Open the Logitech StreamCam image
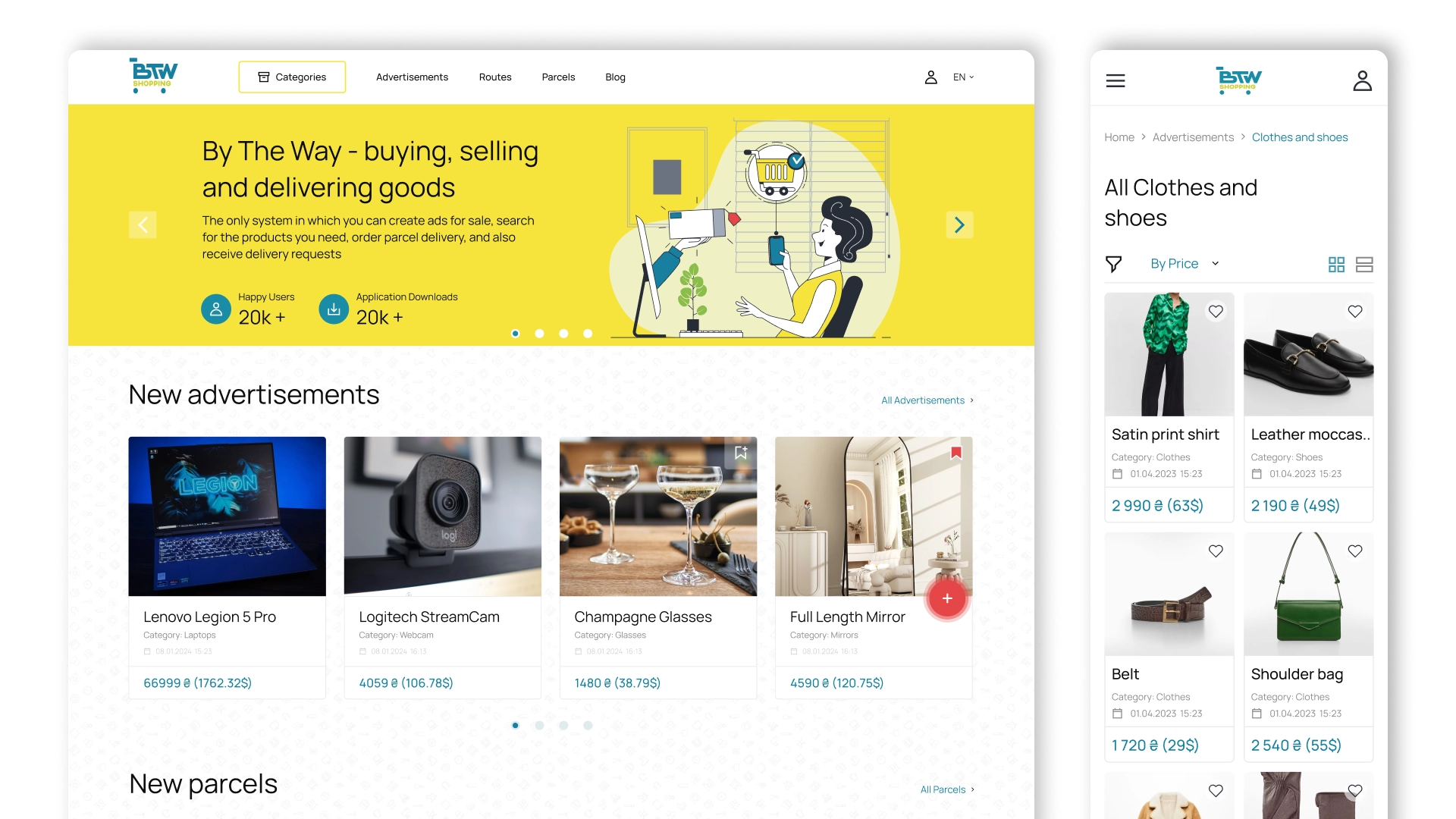 coord(443,516)
